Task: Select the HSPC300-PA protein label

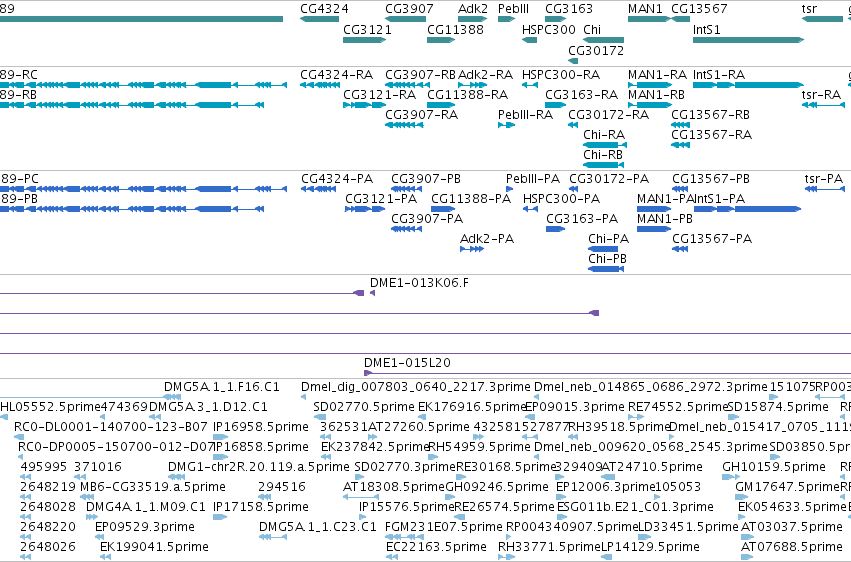Action: [x=562, y=199]
